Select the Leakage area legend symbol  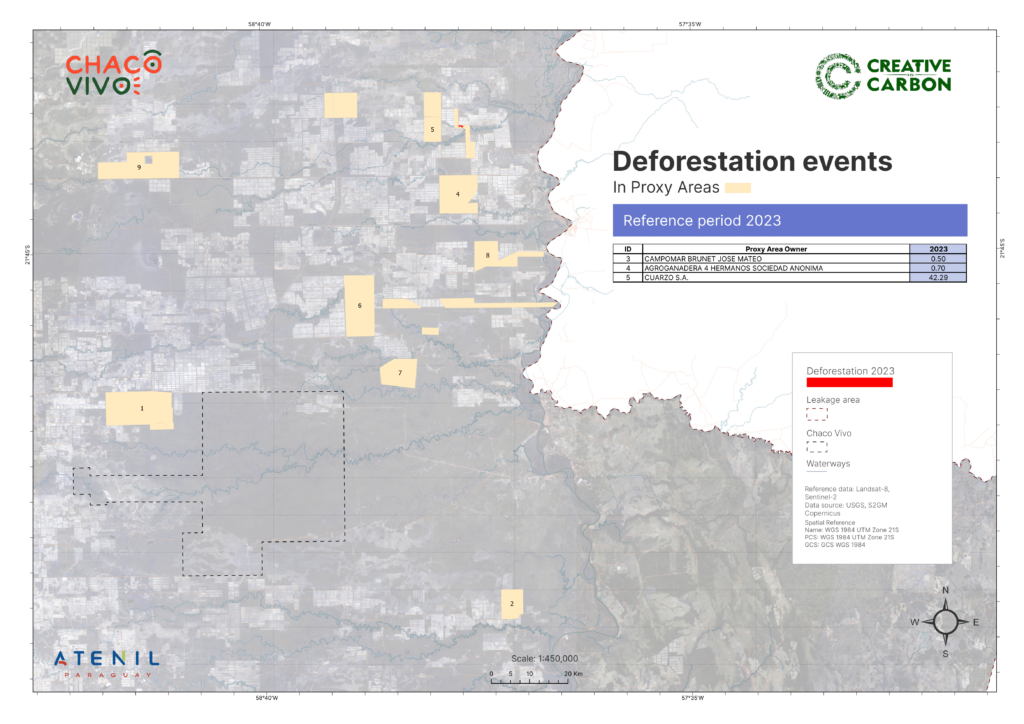pyautogui.click(x=818, y=413)
